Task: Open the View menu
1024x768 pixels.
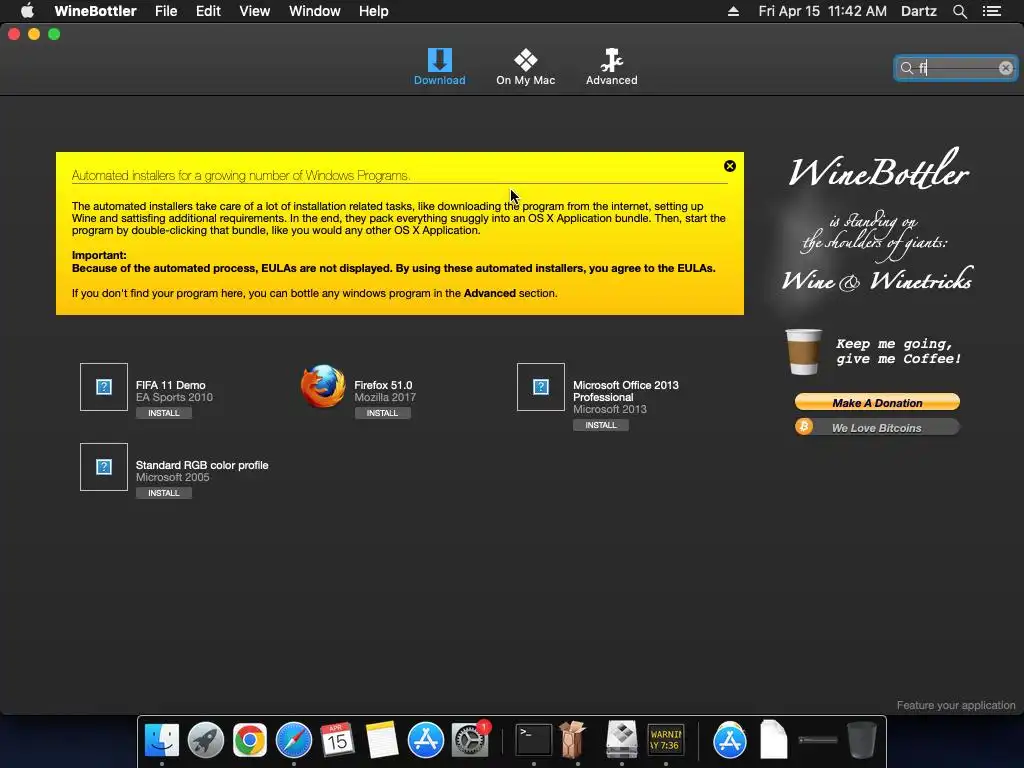Action: click(x=255, y=11)
